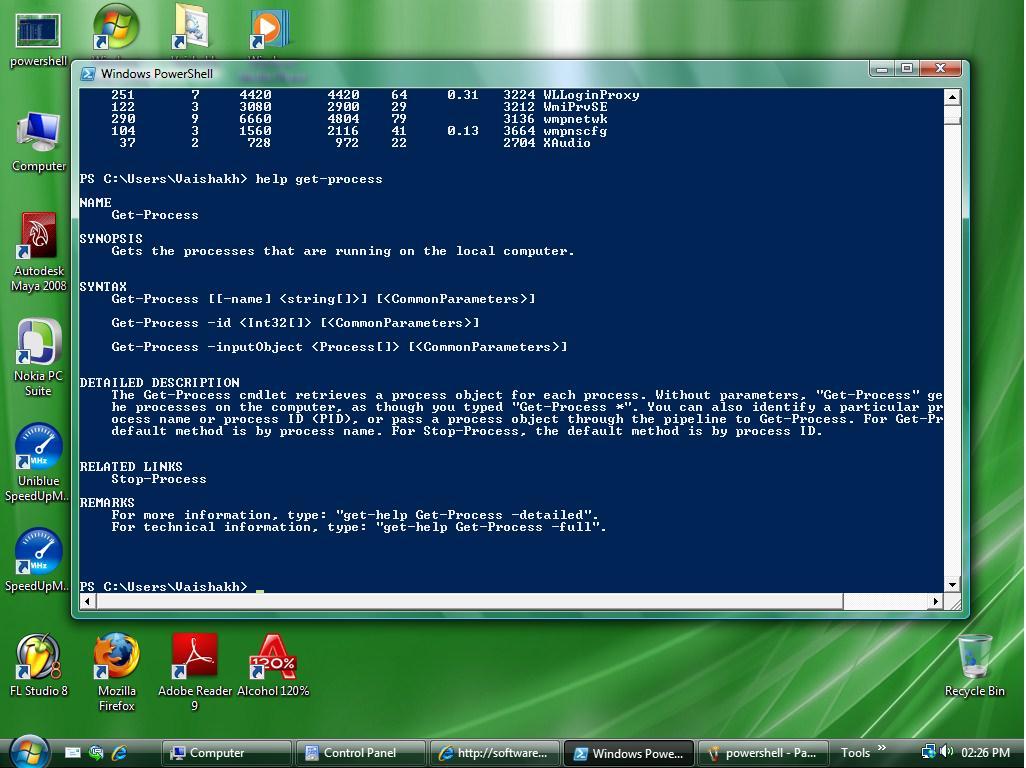Launch FL Studio 8 from desktop
This screenshot has width=1026, height=768.
[38, 658]
